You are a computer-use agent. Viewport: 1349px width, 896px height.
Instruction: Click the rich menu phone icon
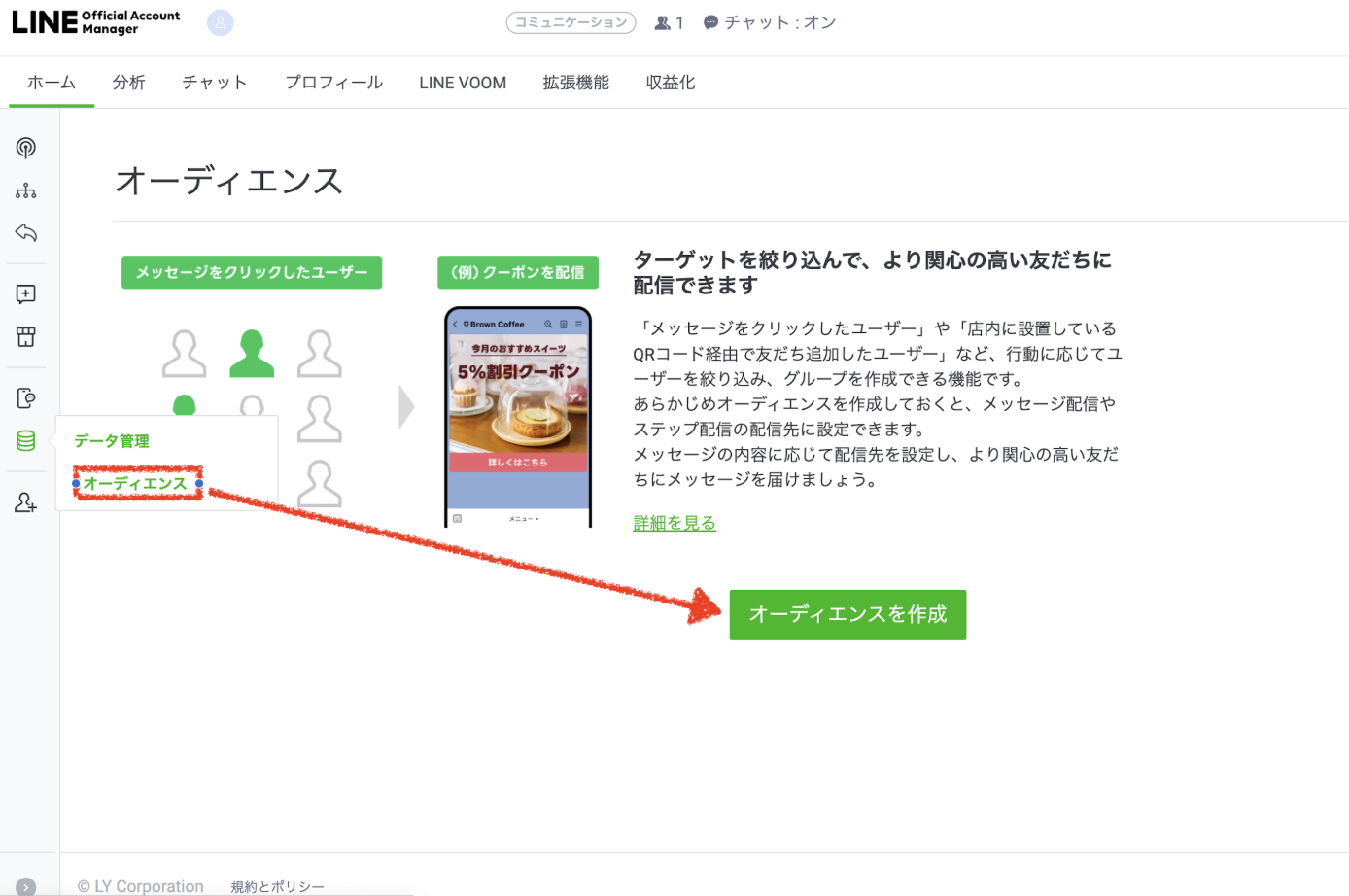[x=25, y=396]
